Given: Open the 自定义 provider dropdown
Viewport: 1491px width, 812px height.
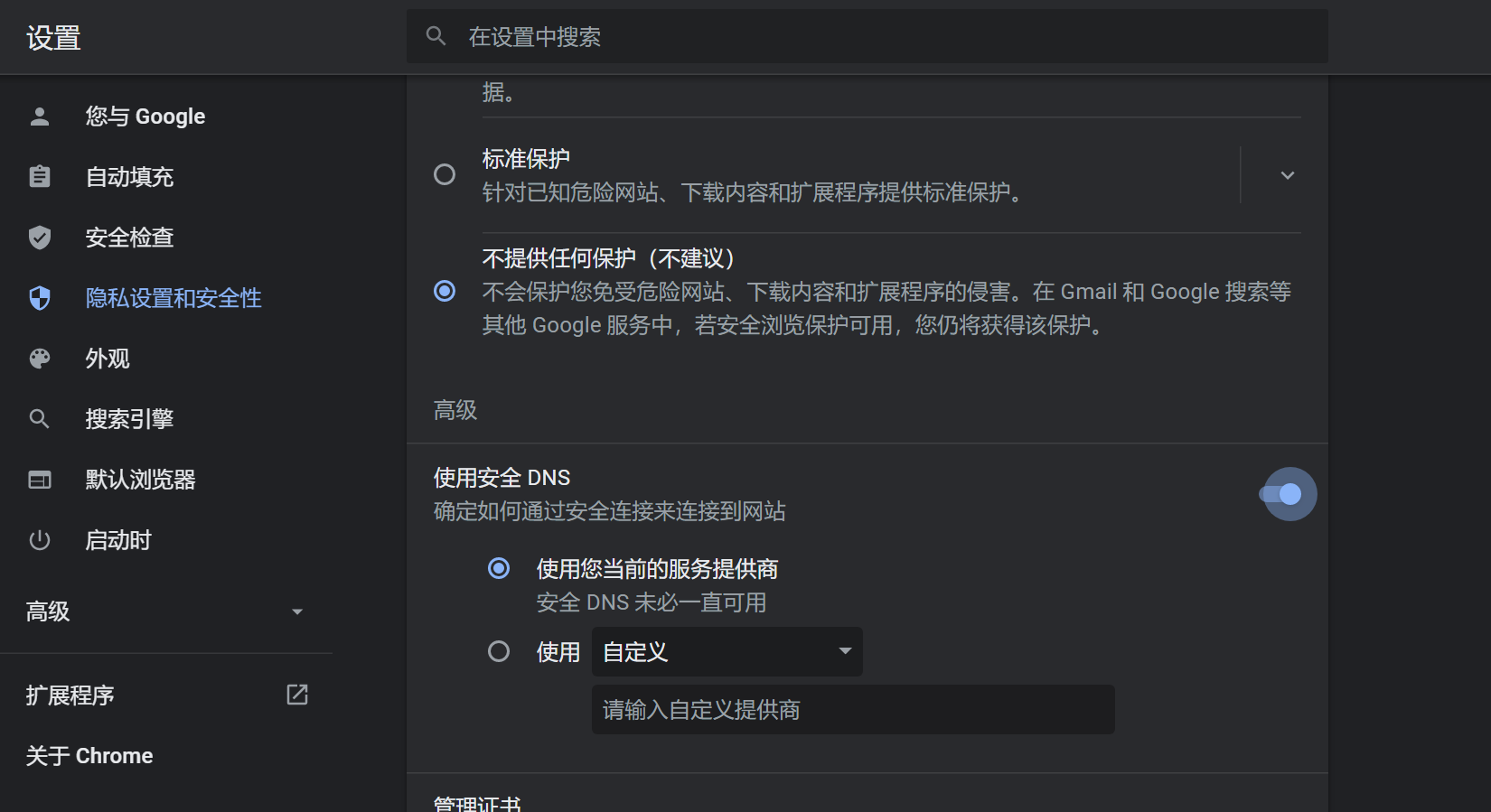Looking at the screenshot, I should [727, 652].
